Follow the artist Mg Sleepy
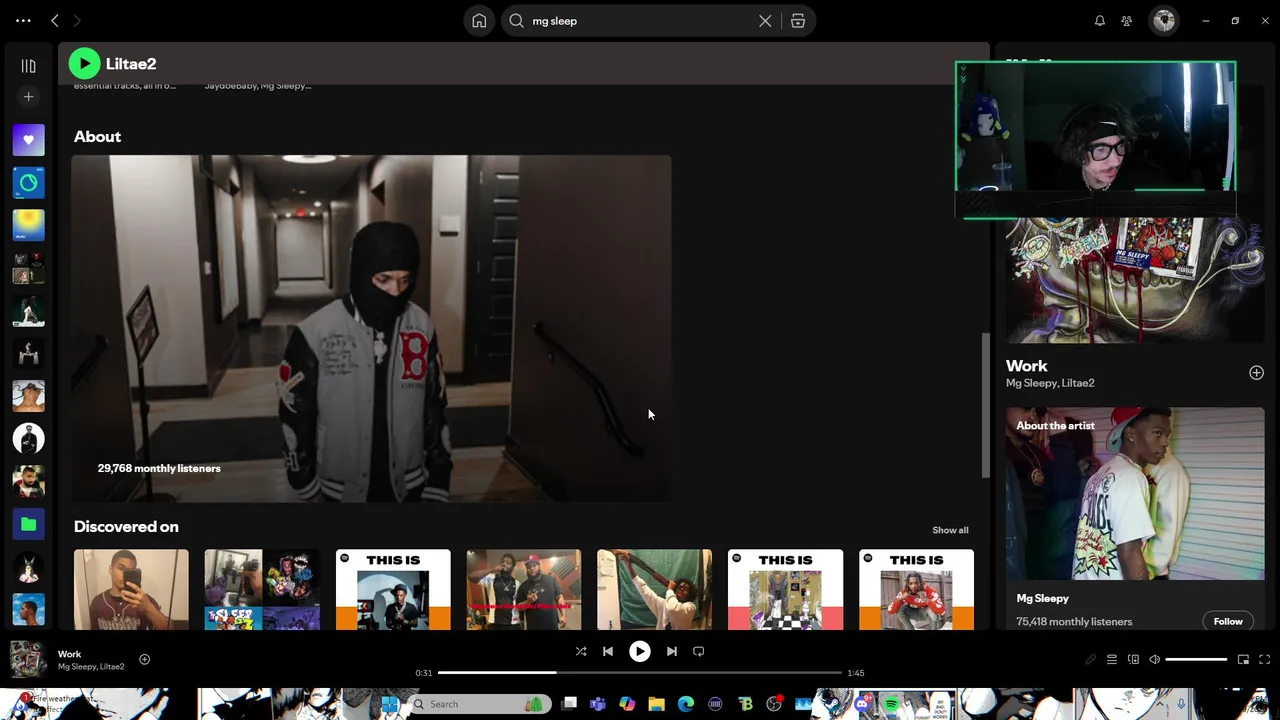Viewport: 1280px width, 720px height. pyautogui.click(x=1228, y=621)
